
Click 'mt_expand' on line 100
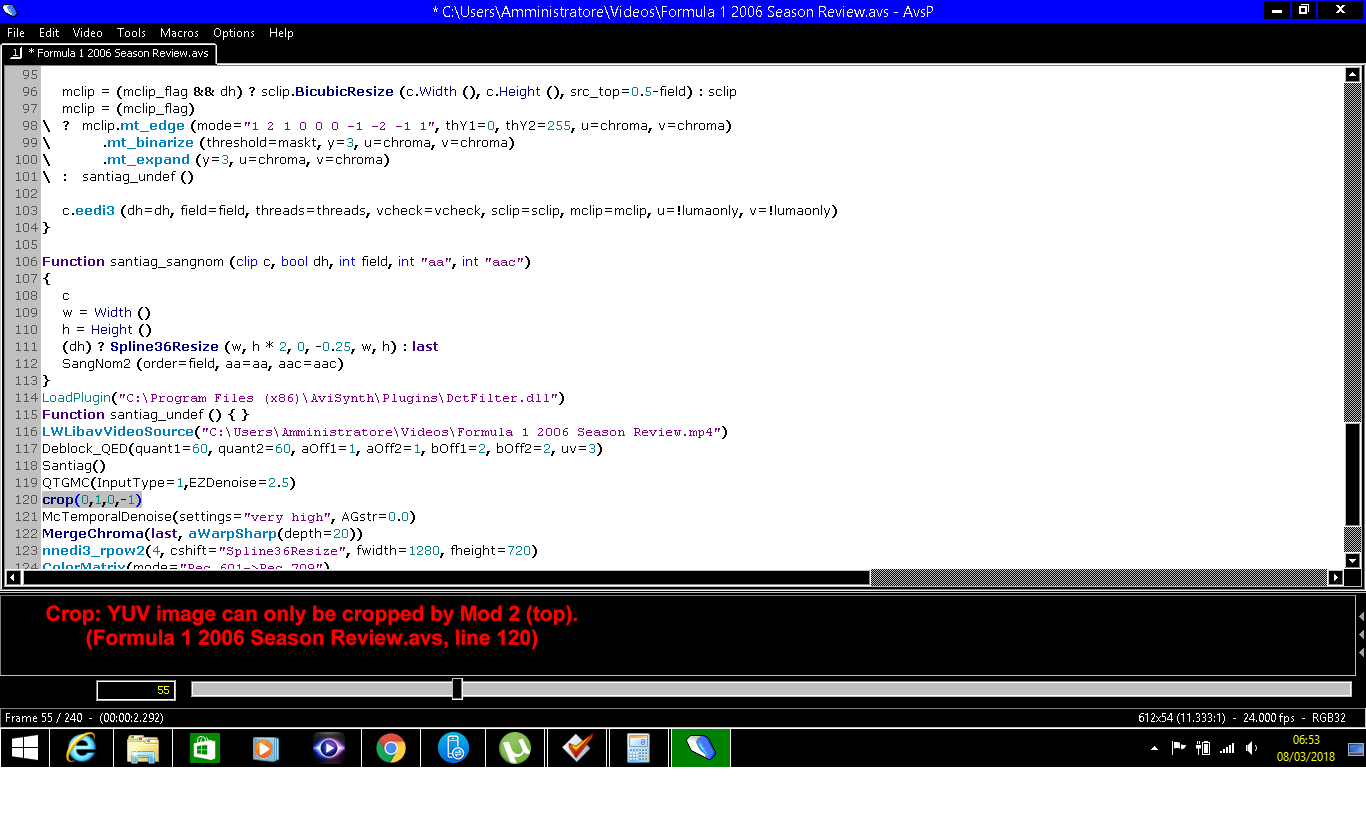(148, 160)
